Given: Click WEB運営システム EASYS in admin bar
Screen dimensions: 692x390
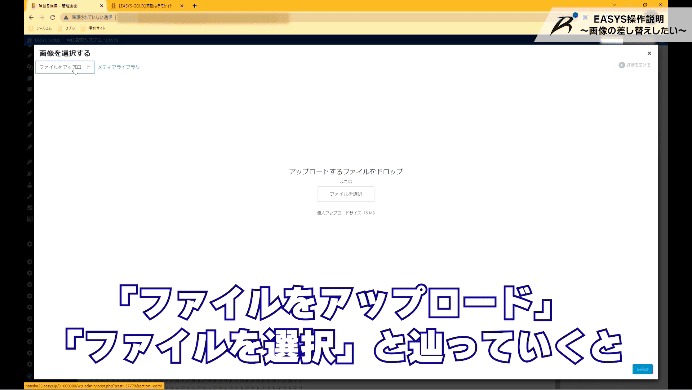Looking at the screenshot, I should [x=92, y=40].
